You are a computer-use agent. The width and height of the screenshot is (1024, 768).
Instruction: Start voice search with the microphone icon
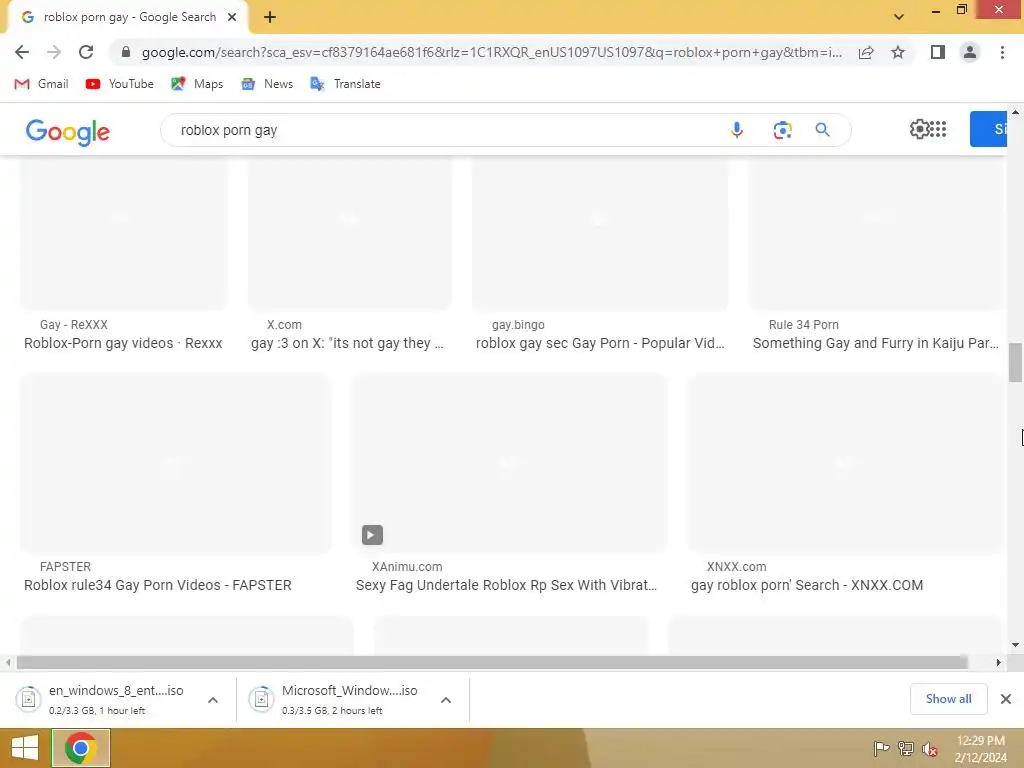737,130
